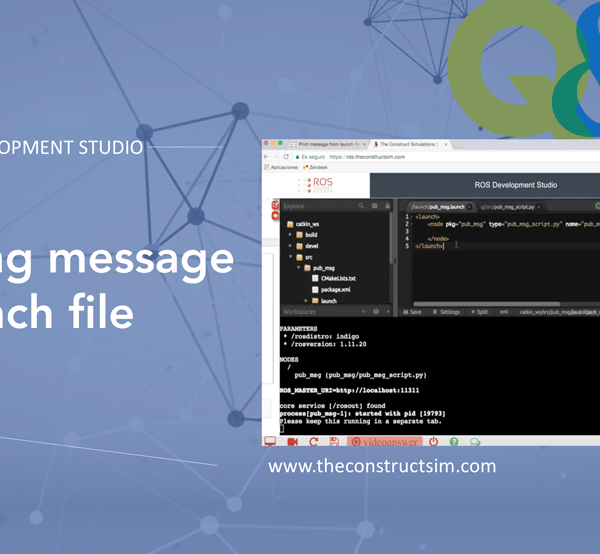Click the Workspaces panel title
Screen dimensions: 600x554
point(299,312)
